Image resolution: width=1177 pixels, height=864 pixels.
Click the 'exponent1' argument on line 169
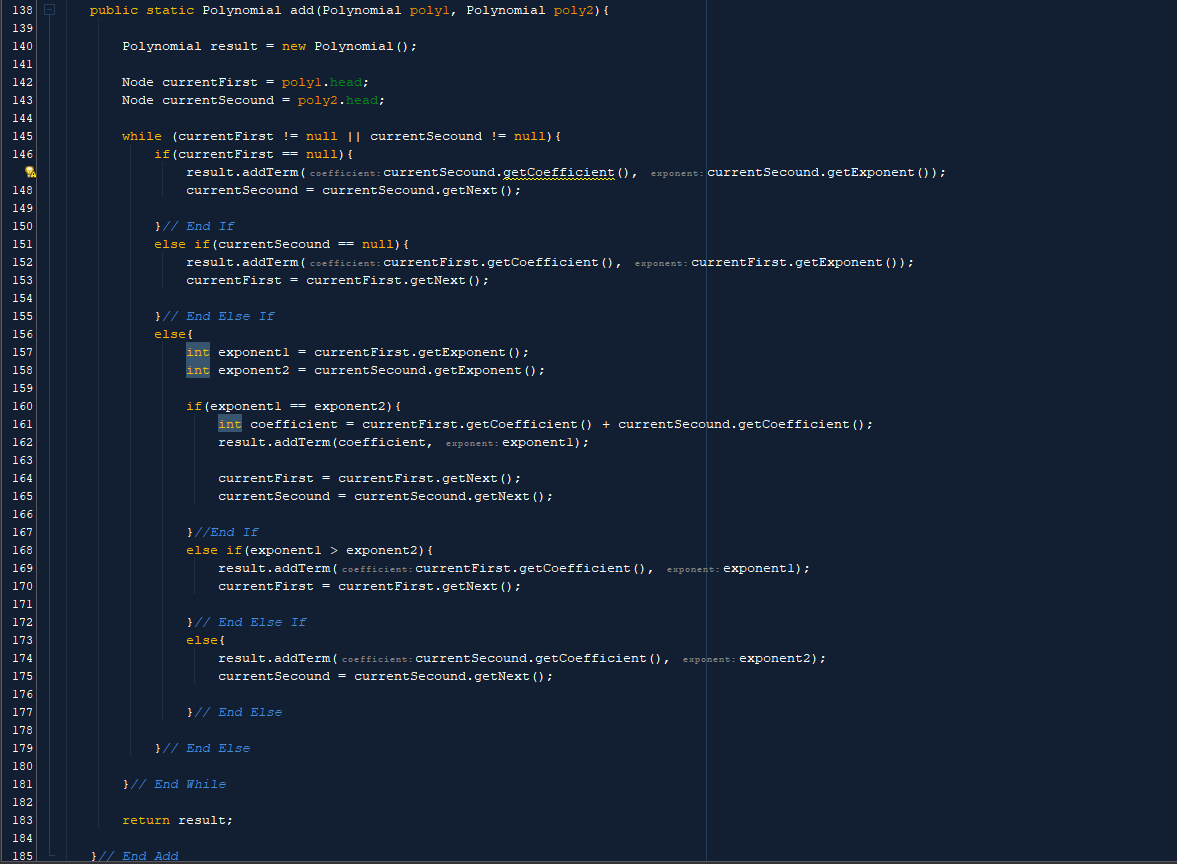tap(759, 569)
